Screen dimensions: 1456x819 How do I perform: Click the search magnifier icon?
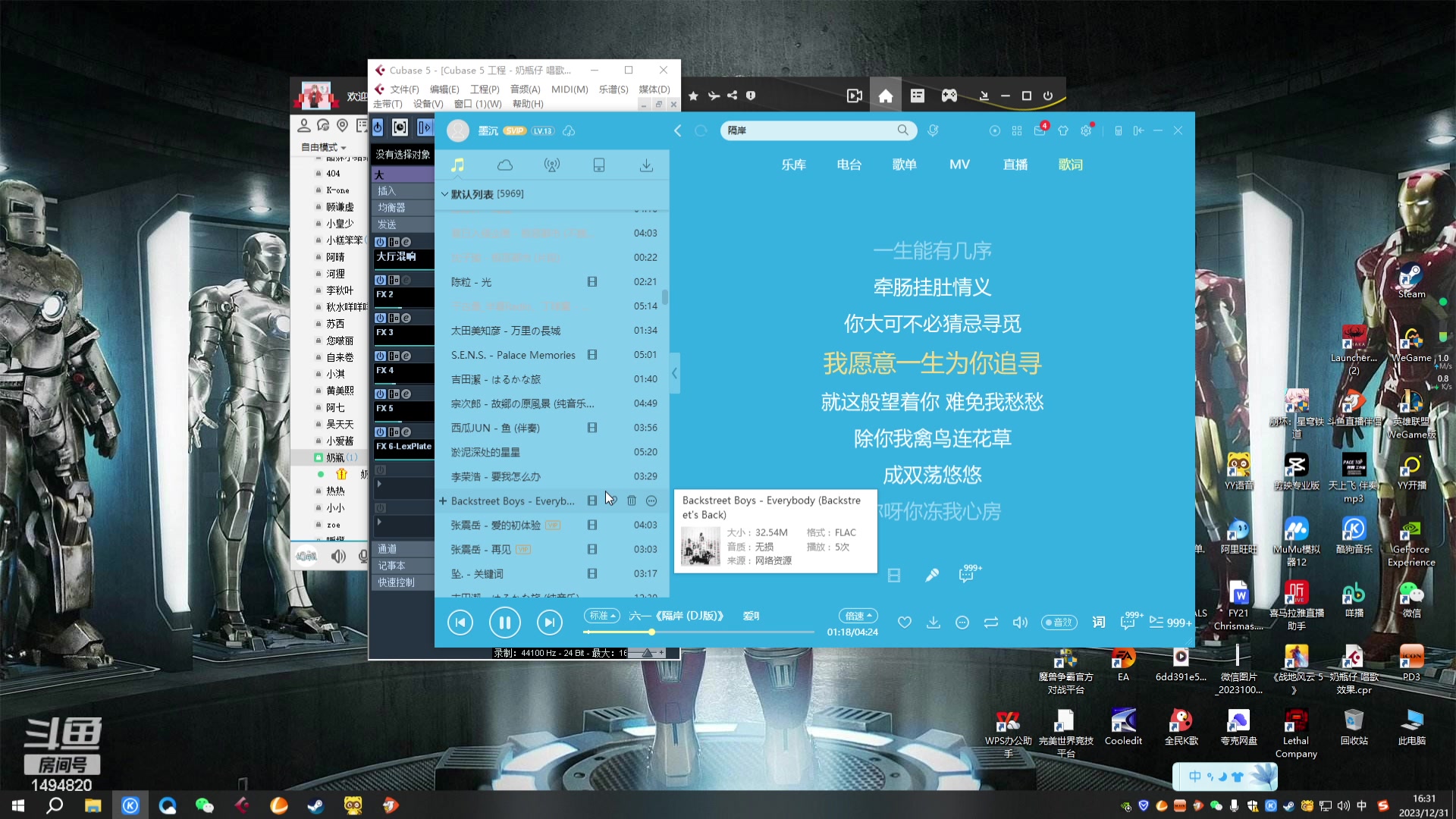coord(902,130)
